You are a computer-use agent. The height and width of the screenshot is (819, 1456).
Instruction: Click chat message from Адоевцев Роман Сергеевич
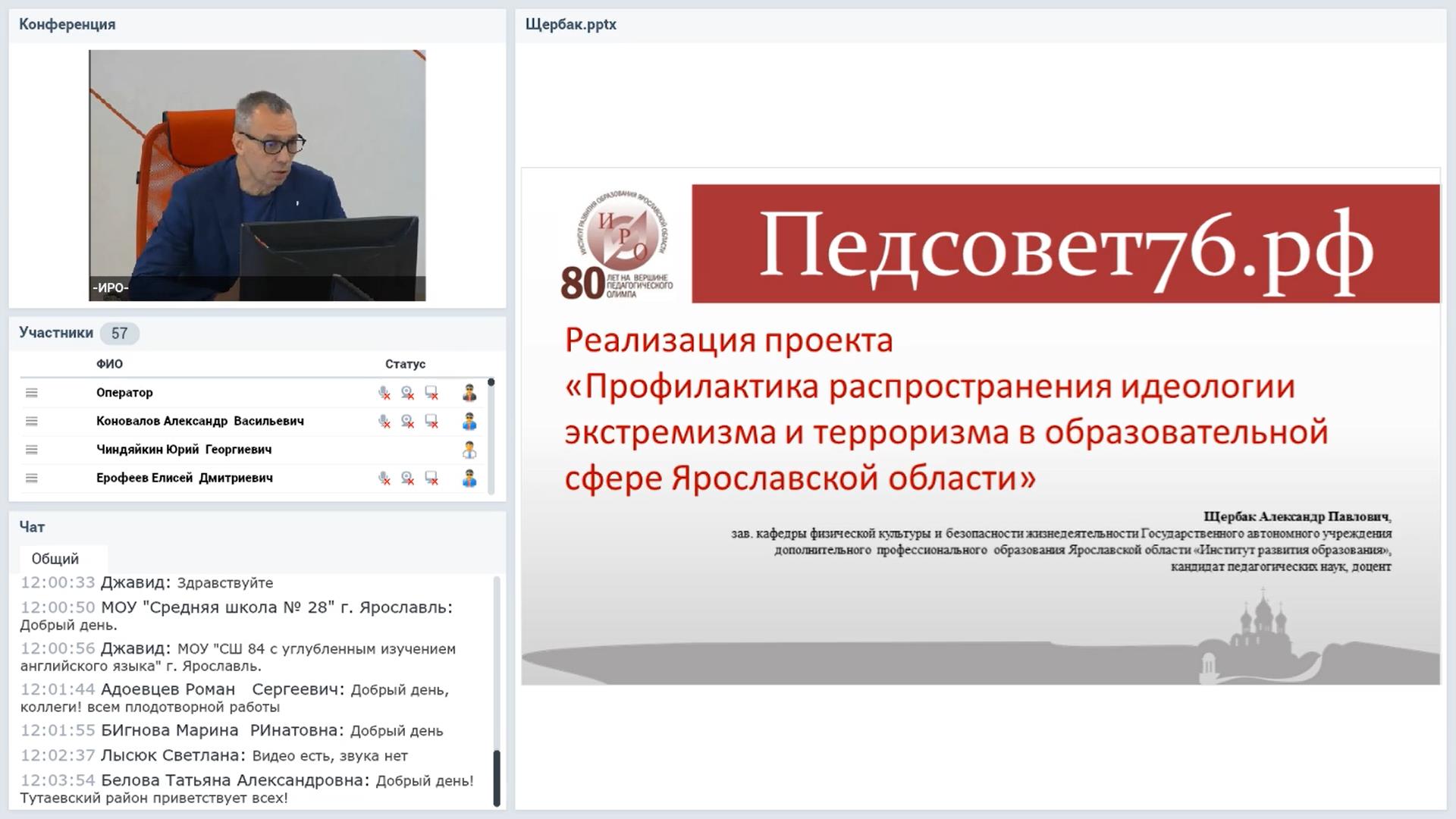(234, 698)
